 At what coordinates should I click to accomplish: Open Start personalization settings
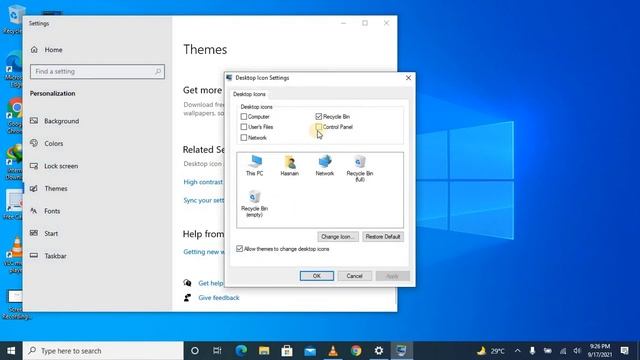51,233
